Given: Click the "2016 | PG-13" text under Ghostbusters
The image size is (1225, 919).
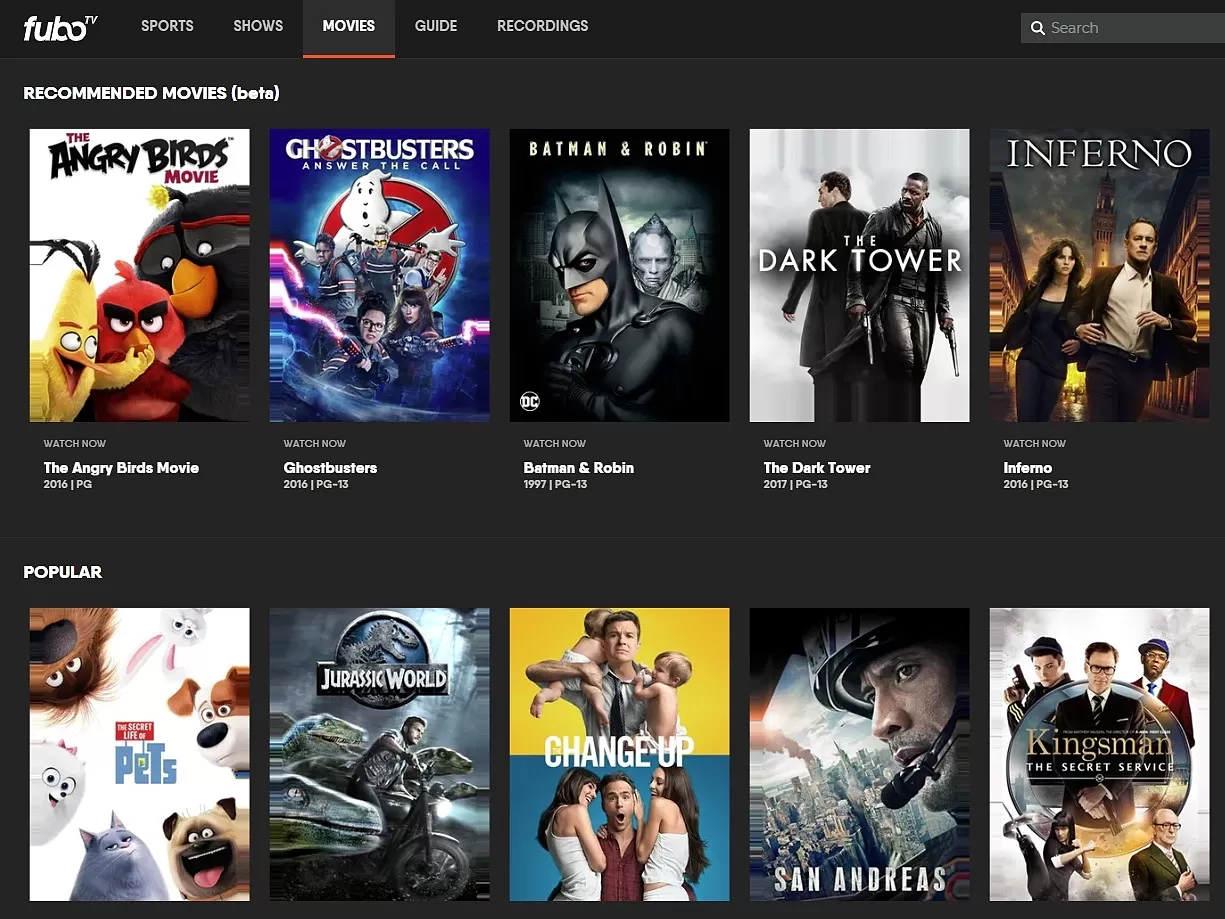Looking at the screenshot, I should pyautogui.click(x=316, y=484).
